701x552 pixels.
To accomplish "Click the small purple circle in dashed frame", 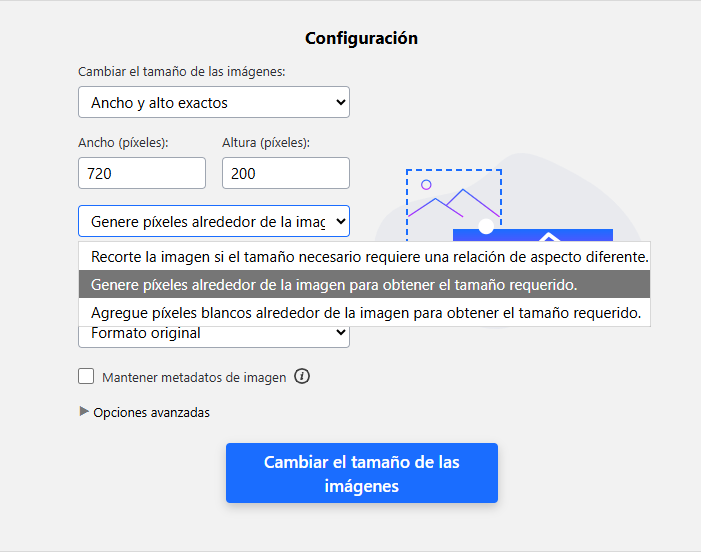I will (426, 185).
